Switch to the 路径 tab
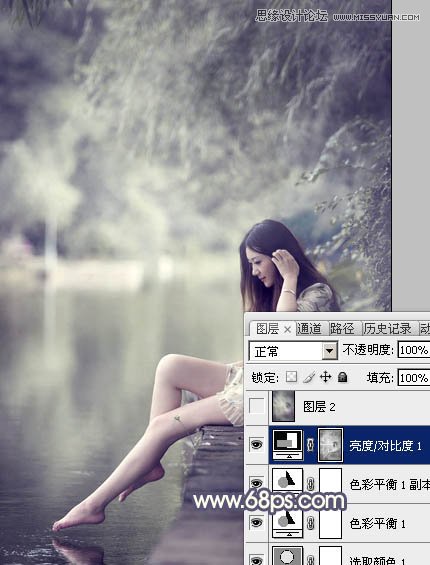430x565 pixels. (342, 329)
